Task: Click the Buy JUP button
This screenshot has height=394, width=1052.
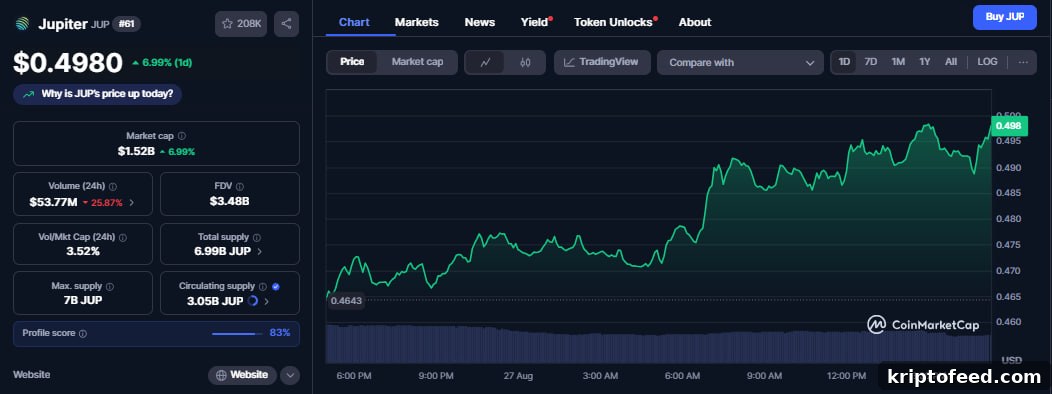Action: (1004, 17)
